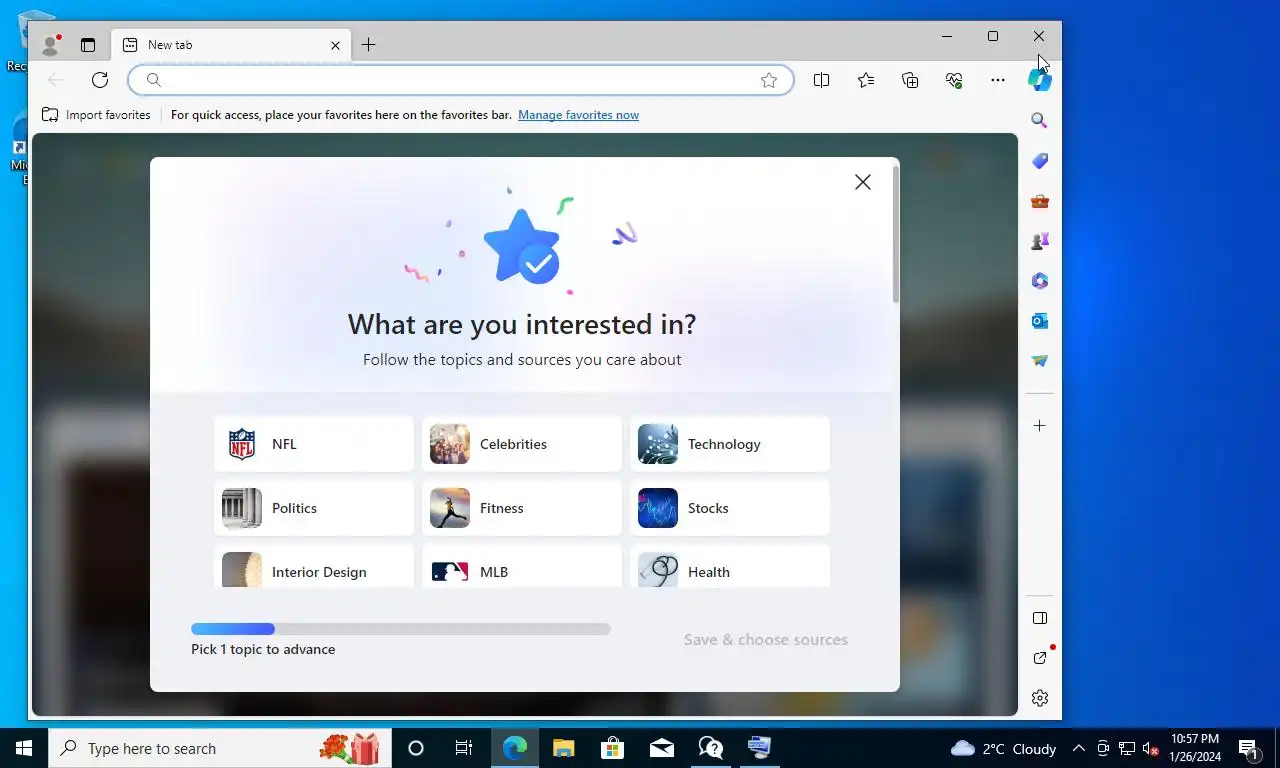Viewport: 1280px width, 768px height.
Task: Open sidebar Shopping tag icon
Action: 1040,161
